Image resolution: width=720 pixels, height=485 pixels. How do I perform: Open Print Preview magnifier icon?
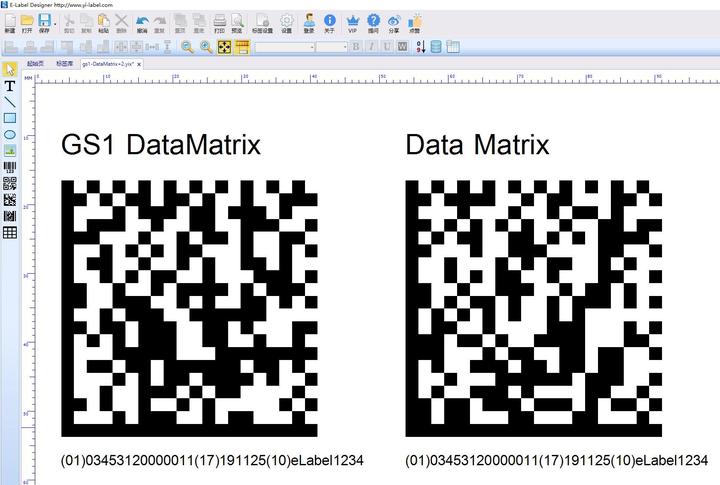tap(237, 23)
